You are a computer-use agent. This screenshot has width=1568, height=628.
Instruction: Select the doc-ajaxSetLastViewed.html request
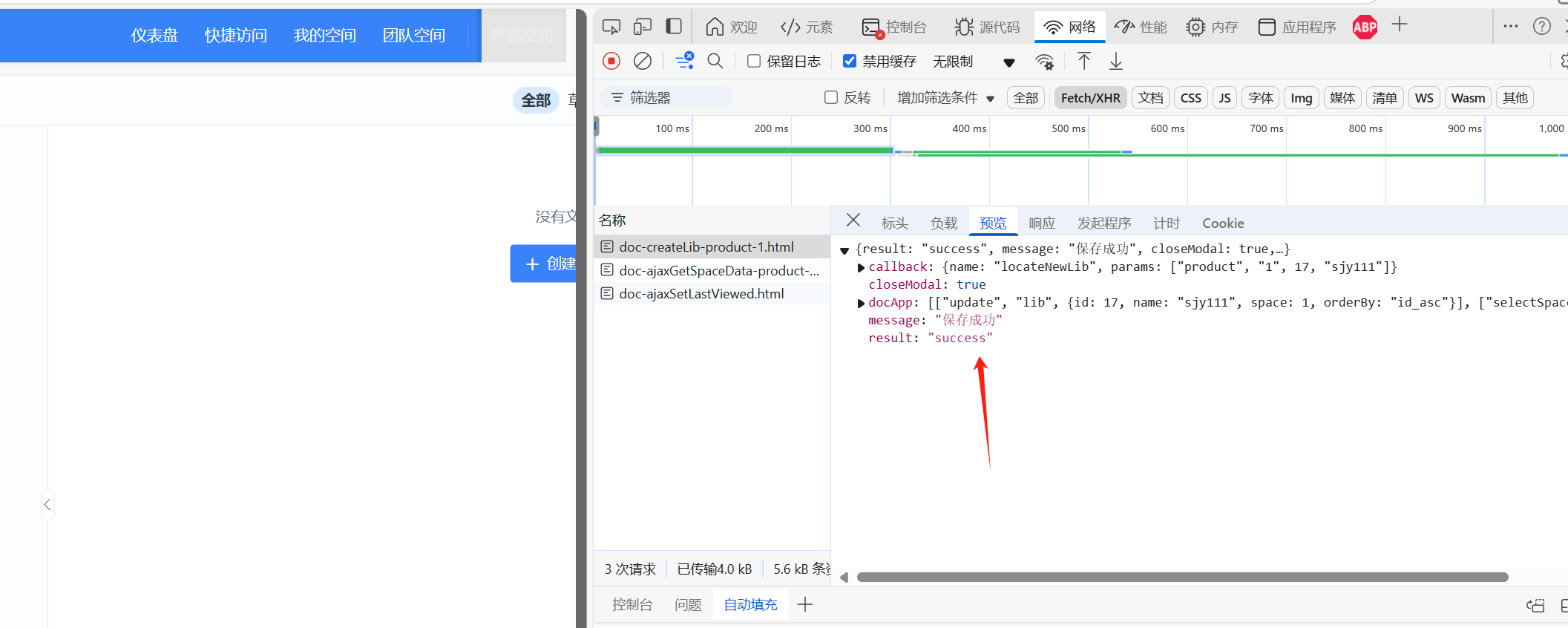pos(701,294)
